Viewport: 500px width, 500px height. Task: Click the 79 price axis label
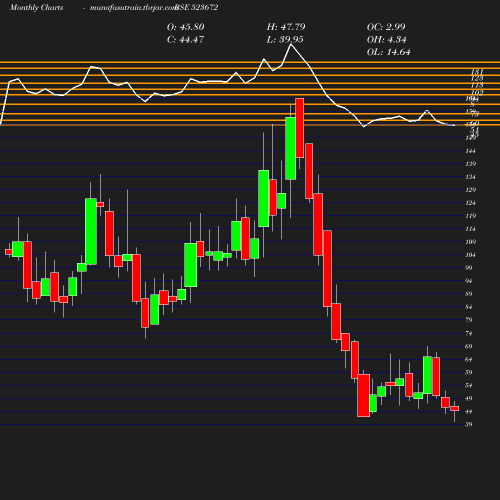pyautogui.click(x=469, y=320)
